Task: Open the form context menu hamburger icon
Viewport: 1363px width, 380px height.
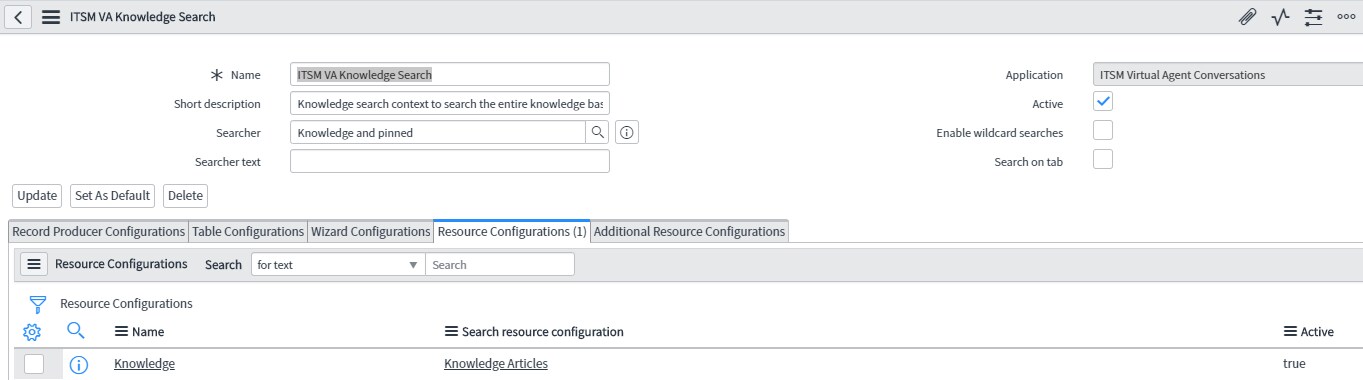Action: (x=51, y=17)
